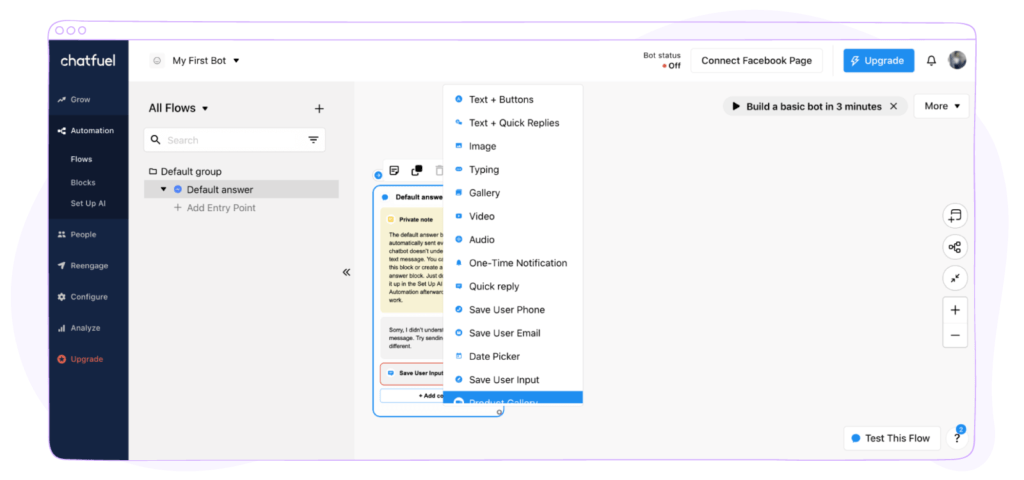Play Build a basic bot in 3 minutes
The width and height of the screenshot is (1024, 480).
click(x=736, y=106)
